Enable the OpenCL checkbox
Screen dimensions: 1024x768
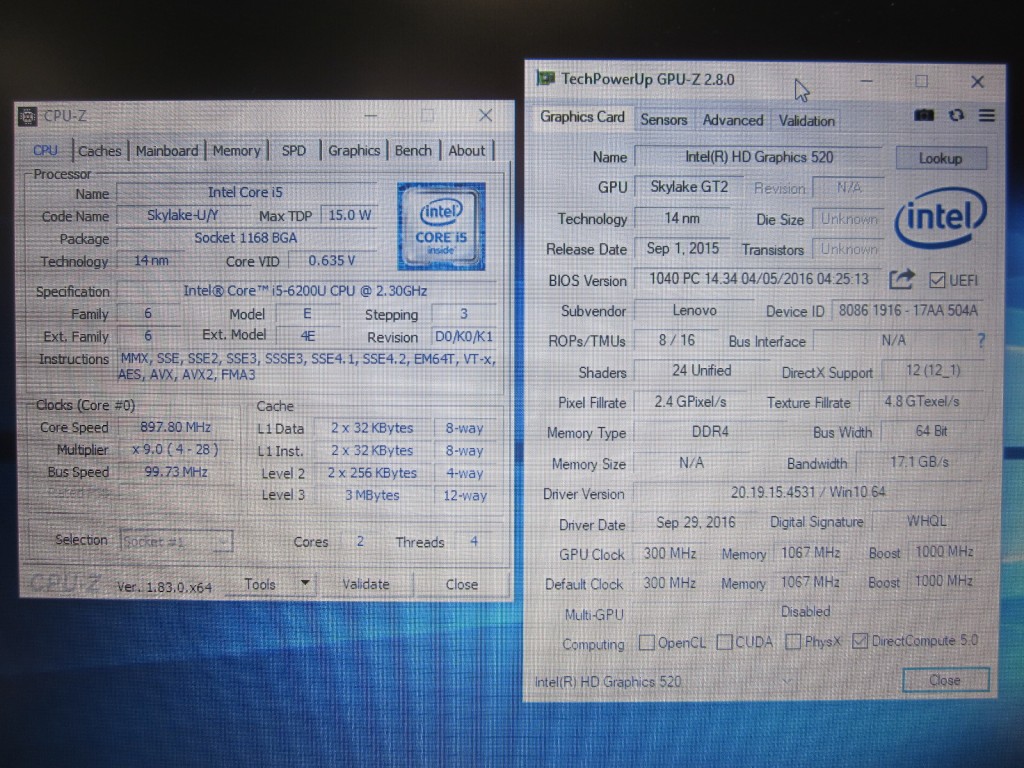coord(647,643)
